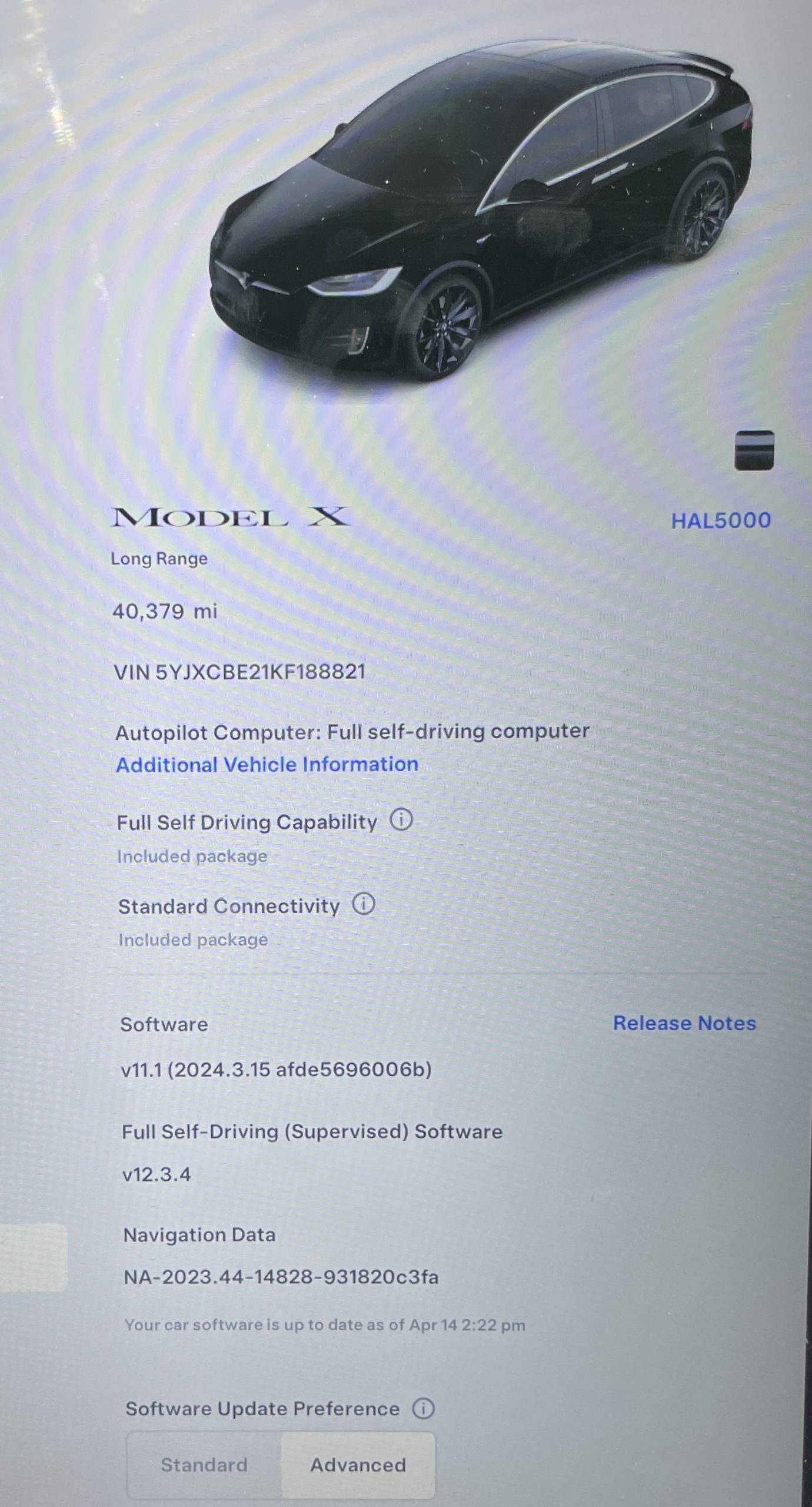Tap the Full Self-Driving v12.3.4 version

157,1174
